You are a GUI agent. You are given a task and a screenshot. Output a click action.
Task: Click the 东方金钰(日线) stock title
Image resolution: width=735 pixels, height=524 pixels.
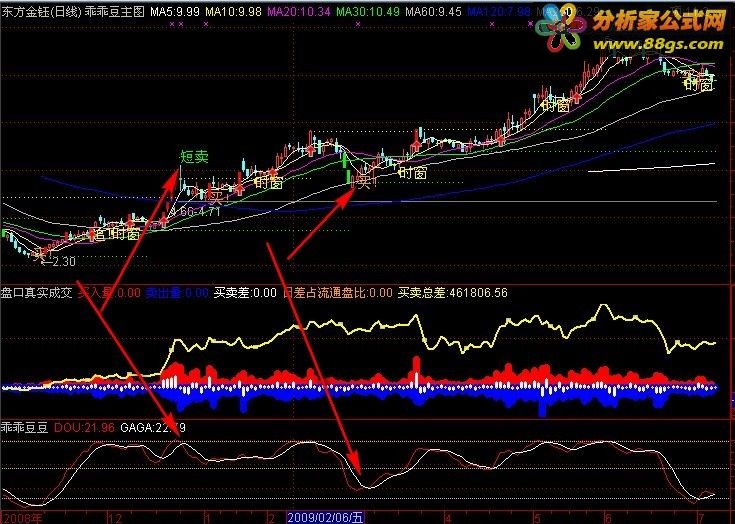41,12
